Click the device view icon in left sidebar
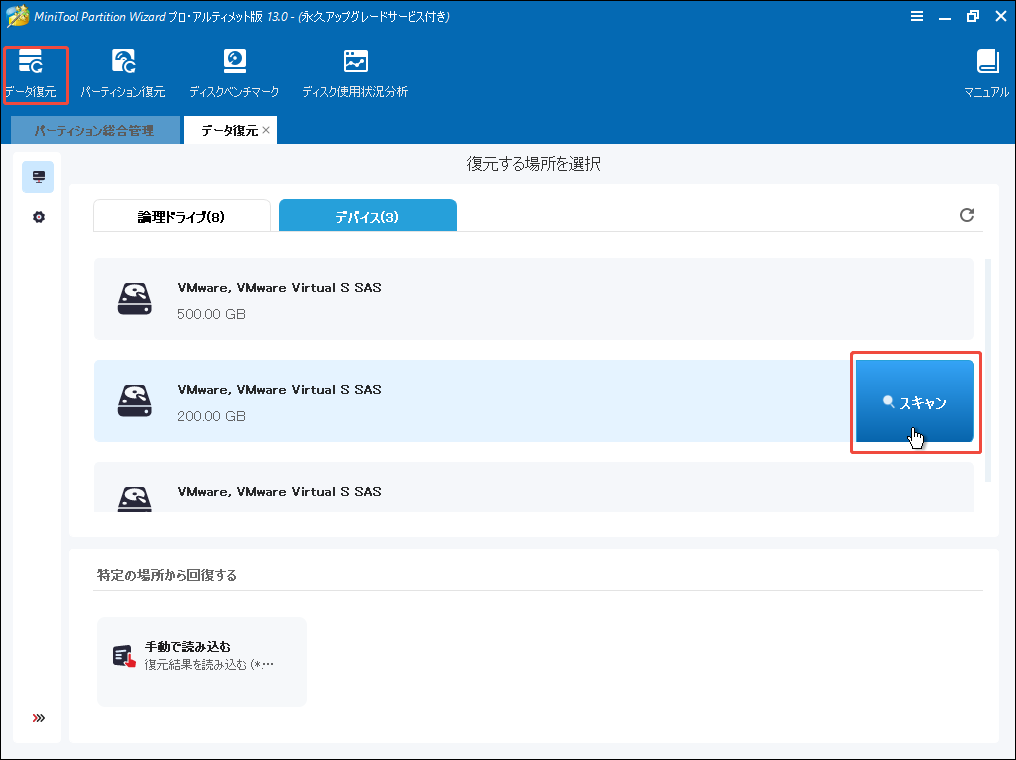Image resolution: width=1016 pixels, height=760 pixels. pyautogui.click(x=38, y=176)
